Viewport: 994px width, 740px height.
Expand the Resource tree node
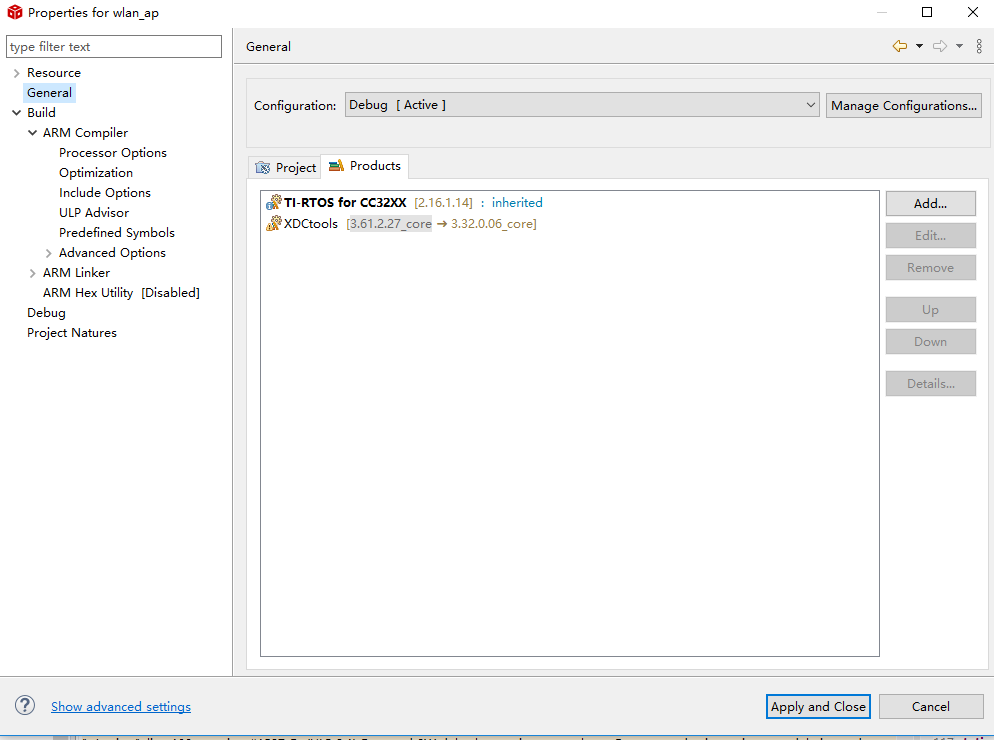(x=16, y=73)
